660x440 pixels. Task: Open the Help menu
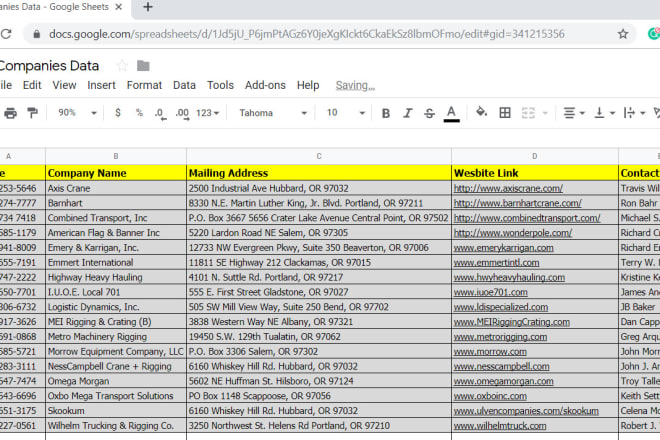(x=308, y=85)
